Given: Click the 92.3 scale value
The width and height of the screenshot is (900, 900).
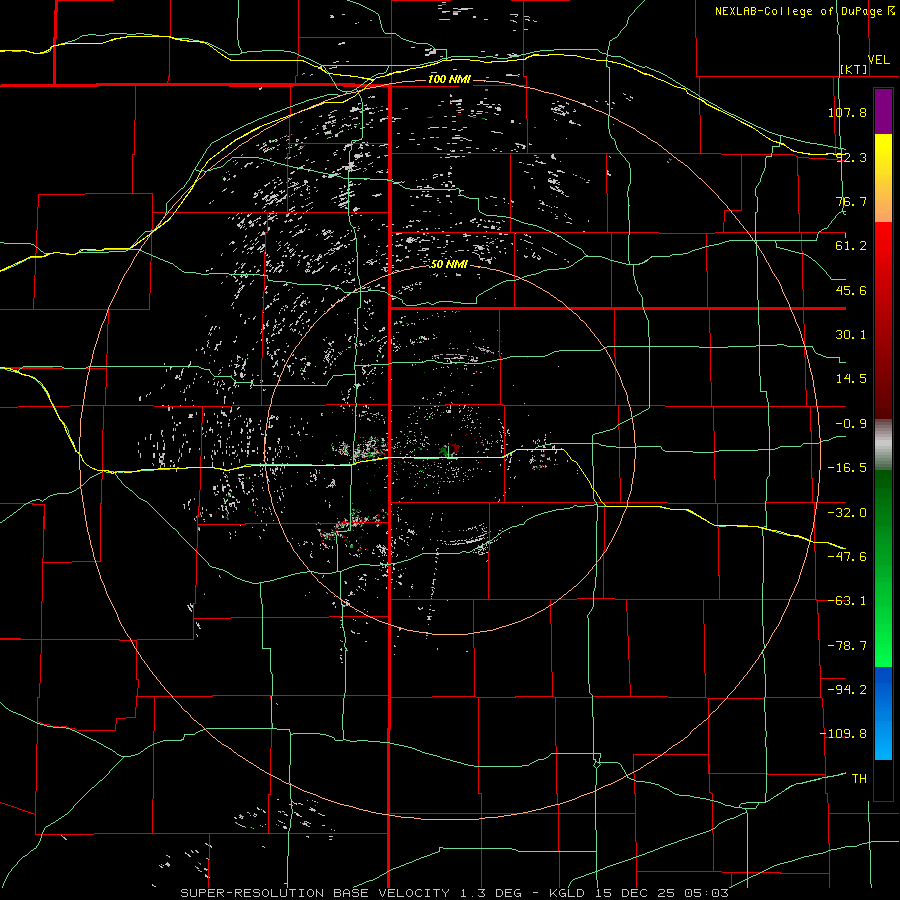Looking at the screenshot, I should [x=851, y=157].
